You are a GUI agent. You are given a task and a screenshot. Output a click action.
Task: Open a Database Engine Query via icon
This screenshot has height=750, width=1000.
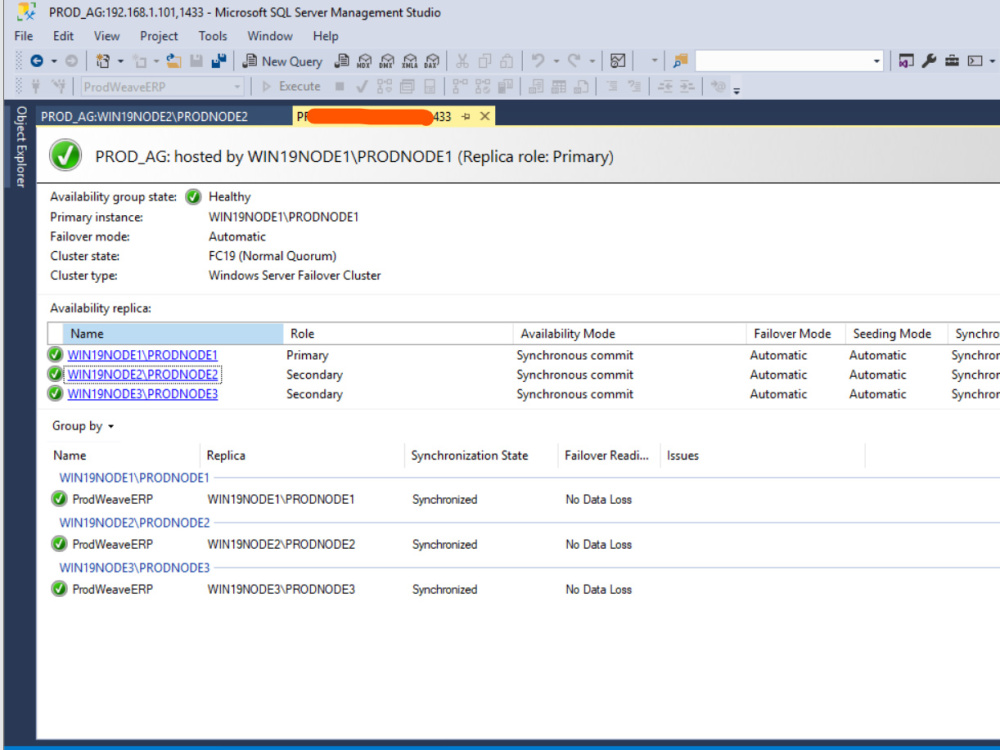click(x=342, y=61)
